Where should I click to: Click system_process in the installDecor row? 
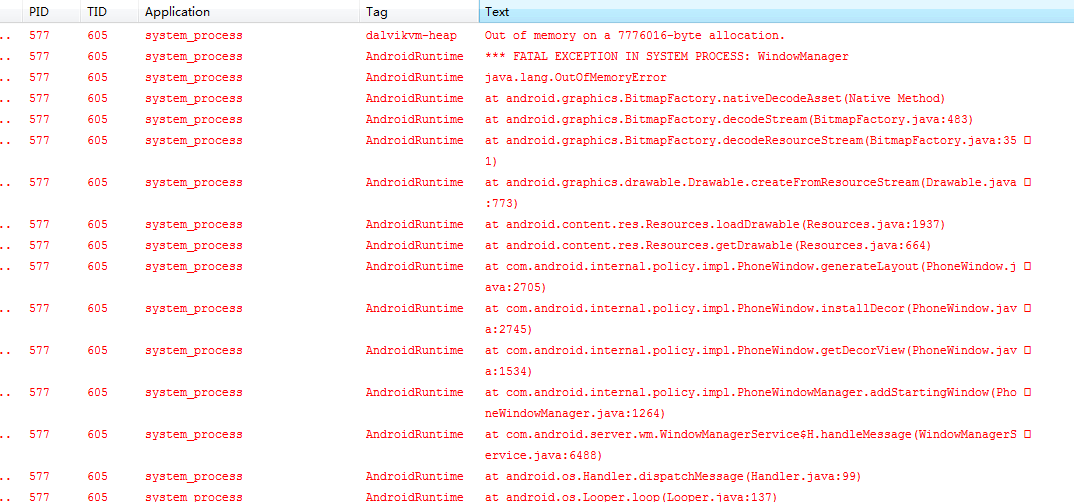coord(193,309)
